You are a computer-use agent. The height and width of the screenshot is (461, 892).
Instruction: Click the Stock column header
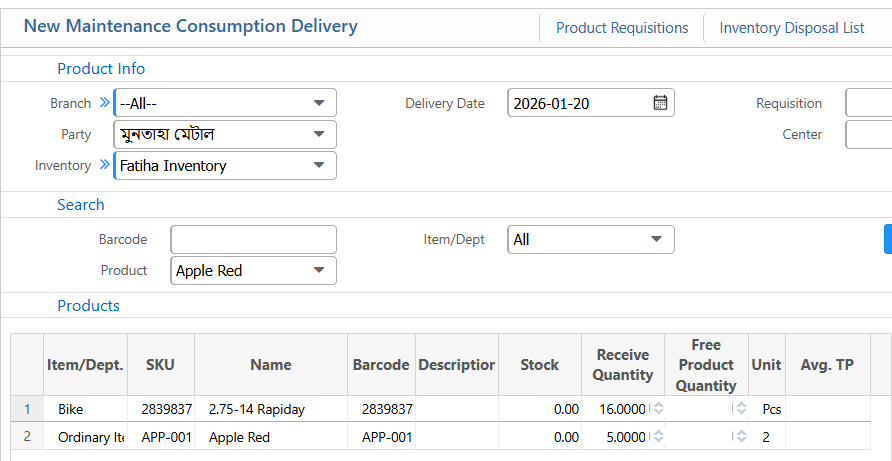tap(539, 365)
